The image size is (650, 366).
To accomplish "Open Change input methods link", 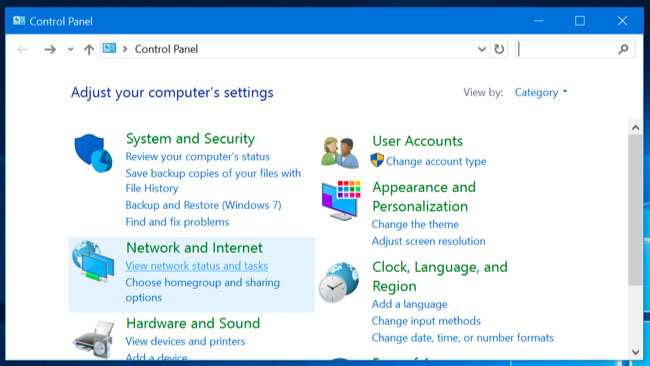I will 426,321.
